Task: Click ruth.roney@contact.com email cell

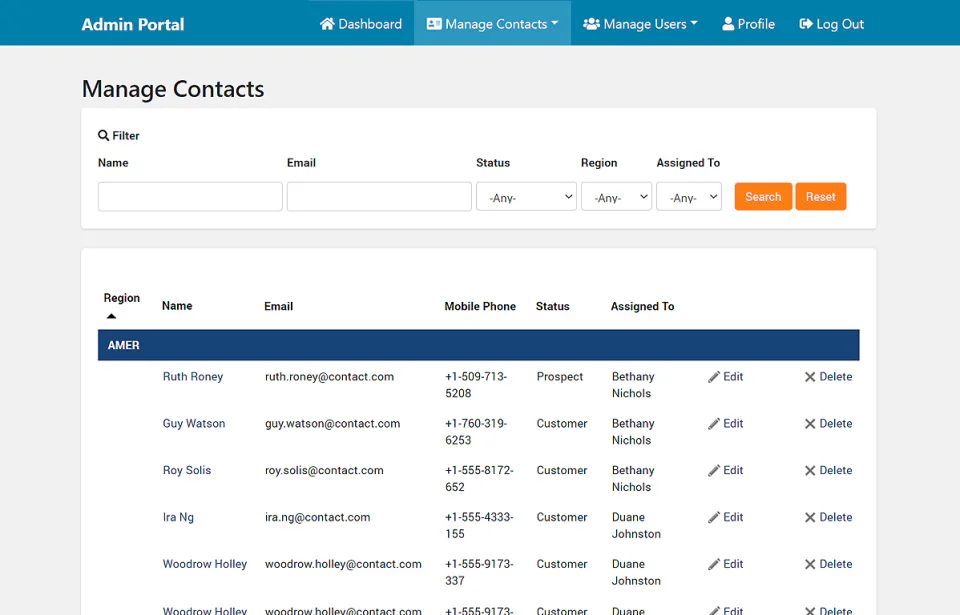Action: pos(329,377)
